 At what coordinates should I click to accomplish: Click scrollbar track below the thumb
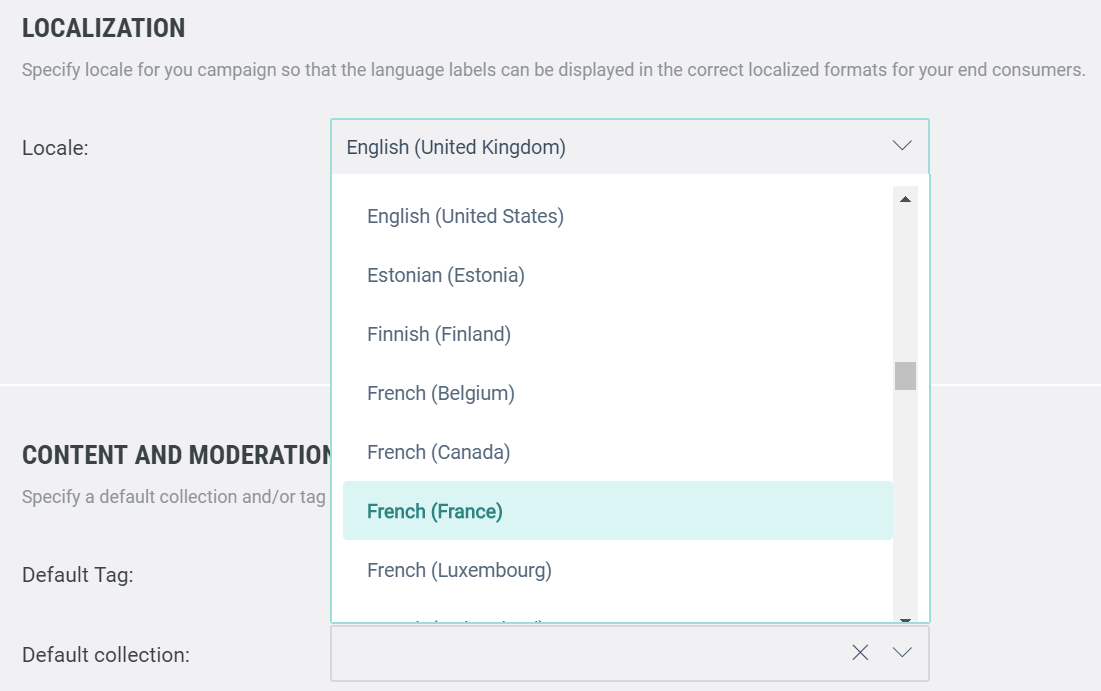pos(905,500)
